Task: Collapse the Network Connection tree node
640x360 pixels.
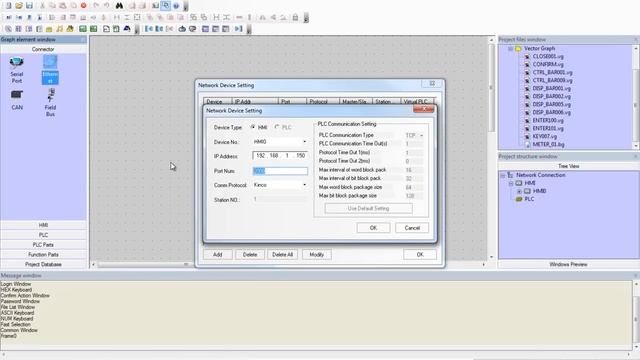Action: pos(503,175)
